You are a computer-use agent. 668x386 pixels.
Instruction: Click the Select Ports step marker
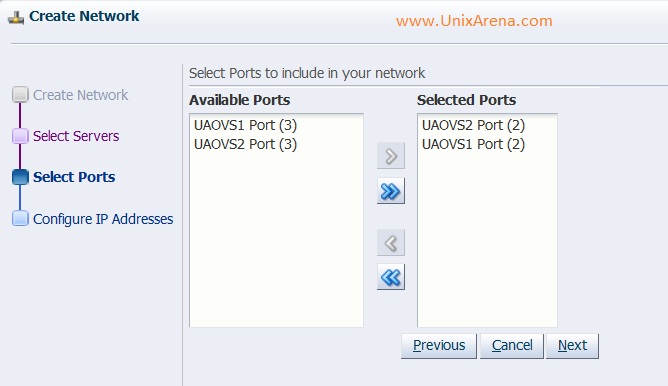pos(20,177)
